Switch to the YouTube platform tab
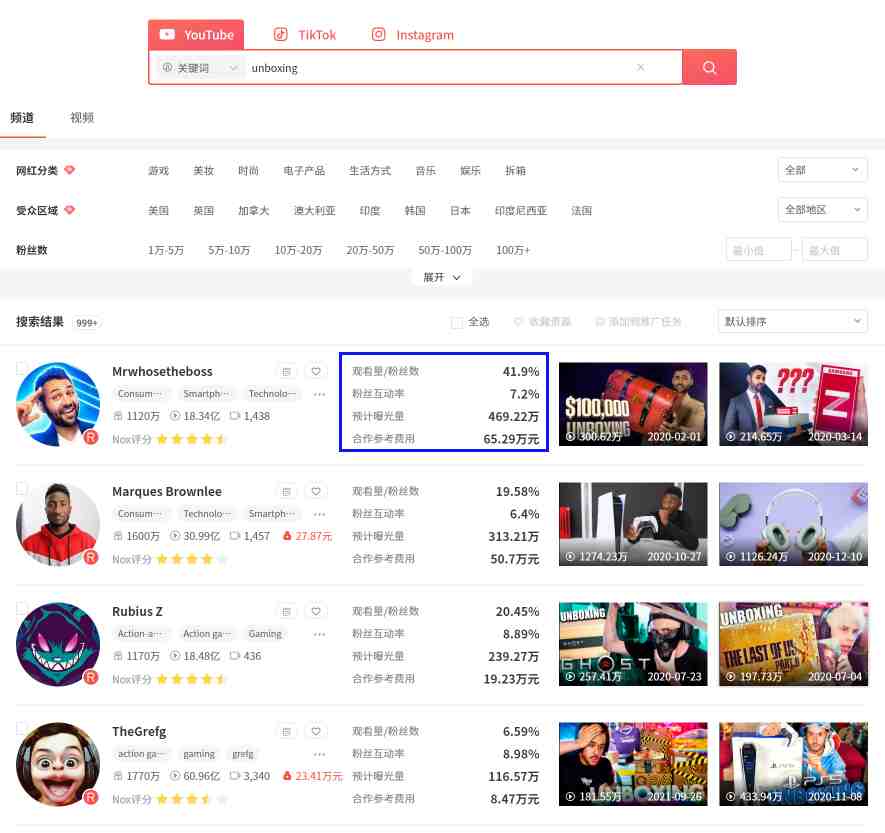This screenshot has height=833, width=885. (x=196, y=34)
